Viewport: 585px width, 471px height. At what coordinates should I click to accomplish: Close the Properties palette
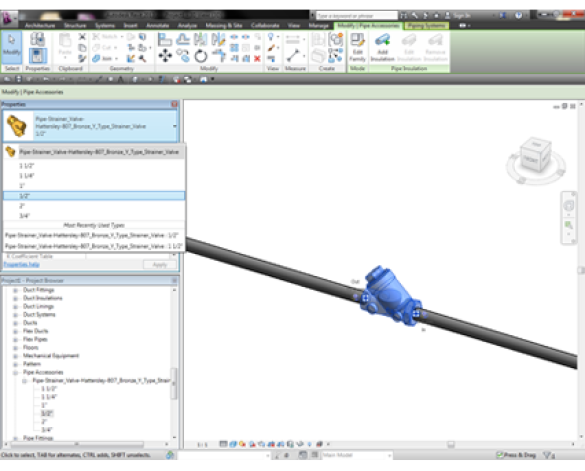[x=174, y=104]
